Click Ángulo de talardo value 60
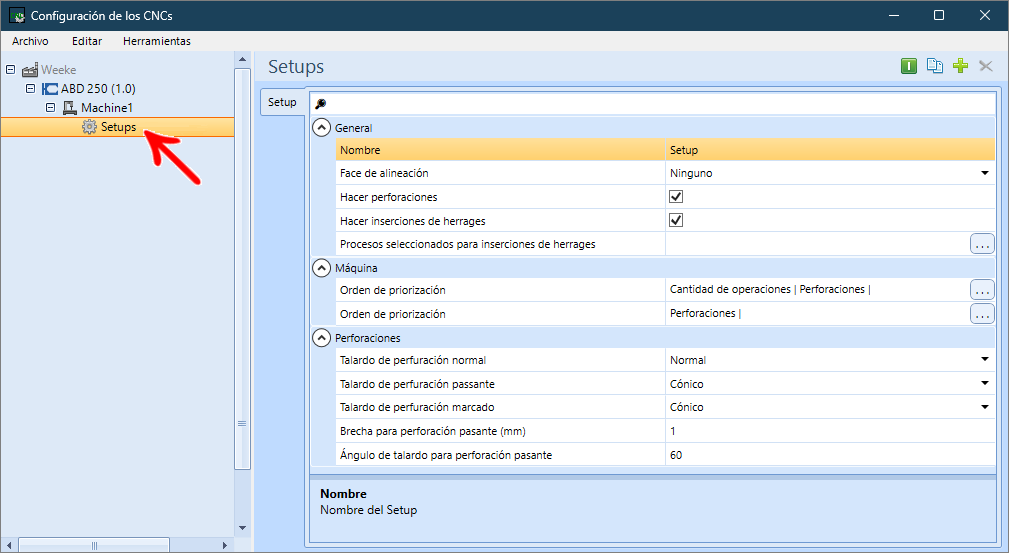This screenshot has width=1009, height=554. 830,455
